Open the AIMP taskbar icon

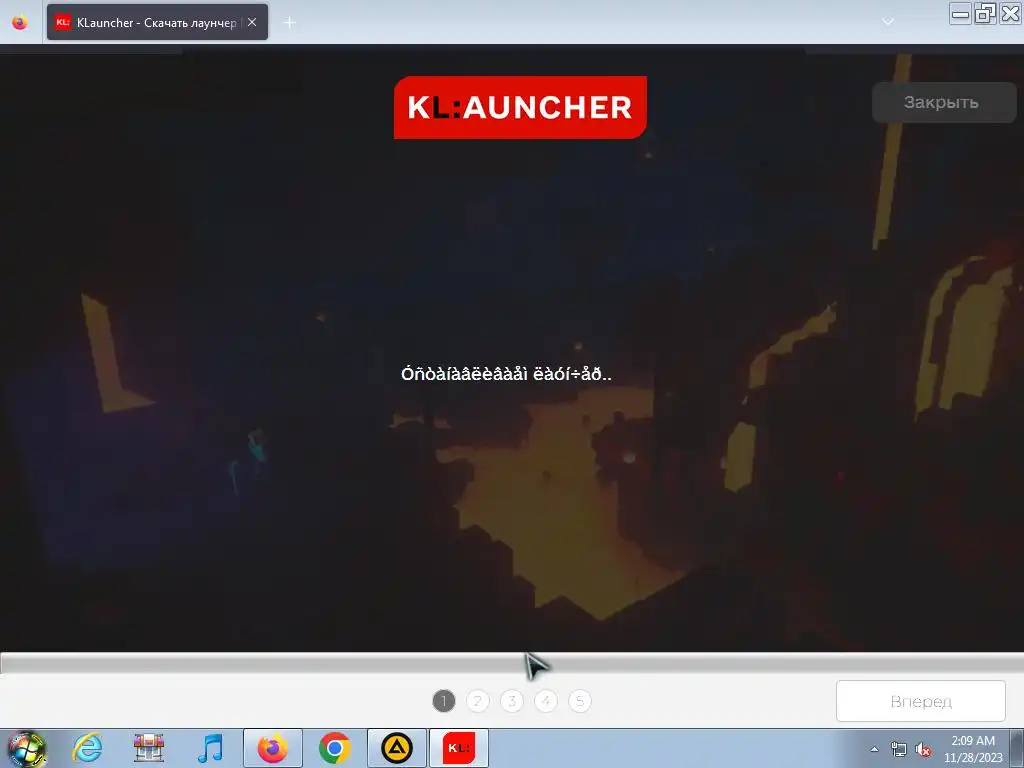click(x=396, y=748)
